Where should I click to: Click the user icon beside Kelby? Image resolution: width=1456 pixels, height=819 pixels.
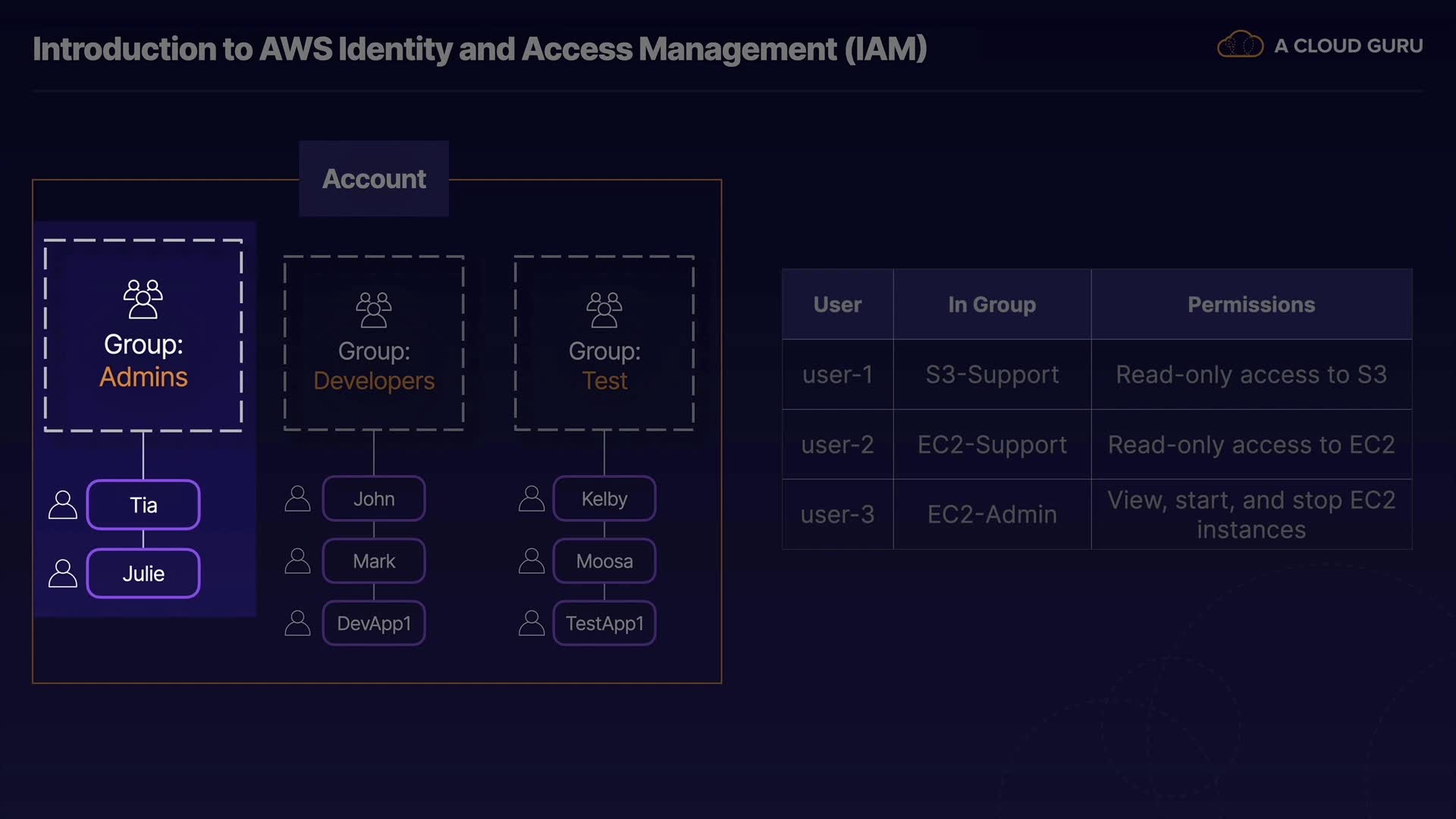pyautogui.click(x=532, y=499)
